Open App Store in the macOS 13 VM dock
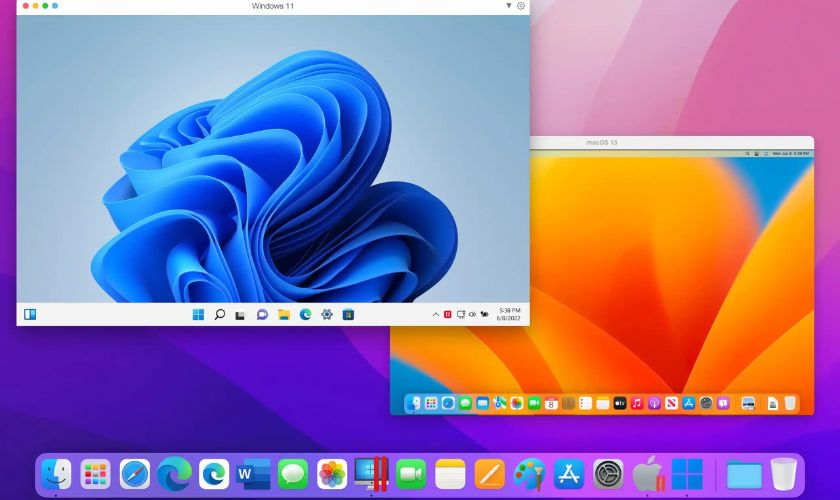The height and width of the screenshot is (500, 840). 688,403
